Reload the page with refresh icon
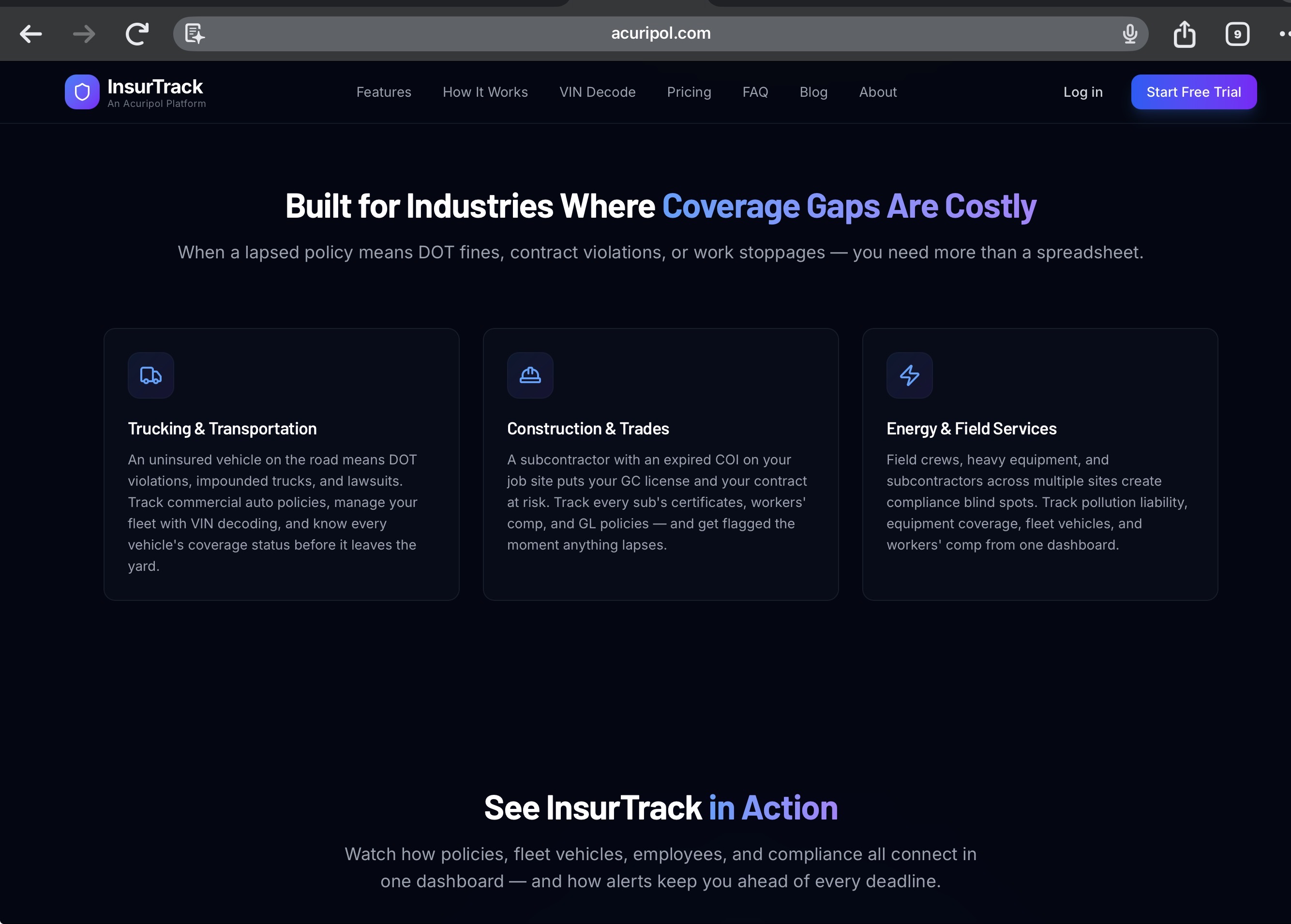This screenshot has width=1291, height=924. [x=137, y=34]
